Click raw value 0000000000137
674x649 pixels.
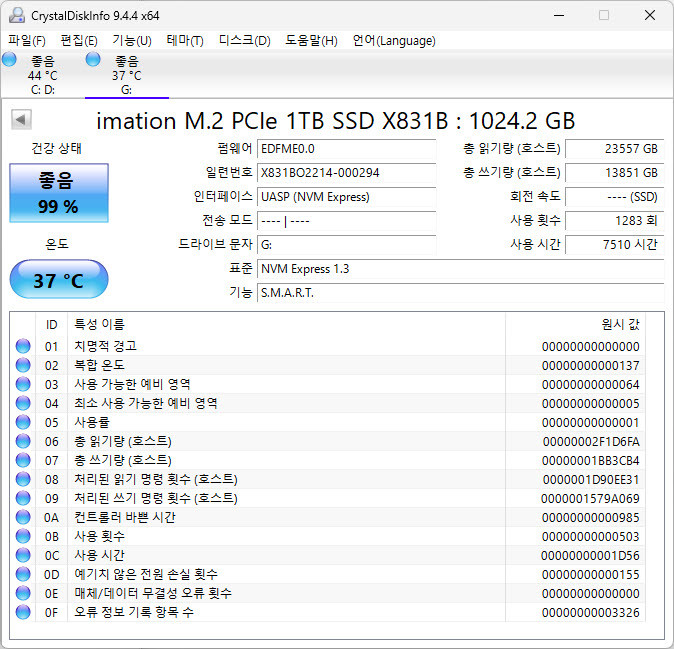click(x=590, y=366)
